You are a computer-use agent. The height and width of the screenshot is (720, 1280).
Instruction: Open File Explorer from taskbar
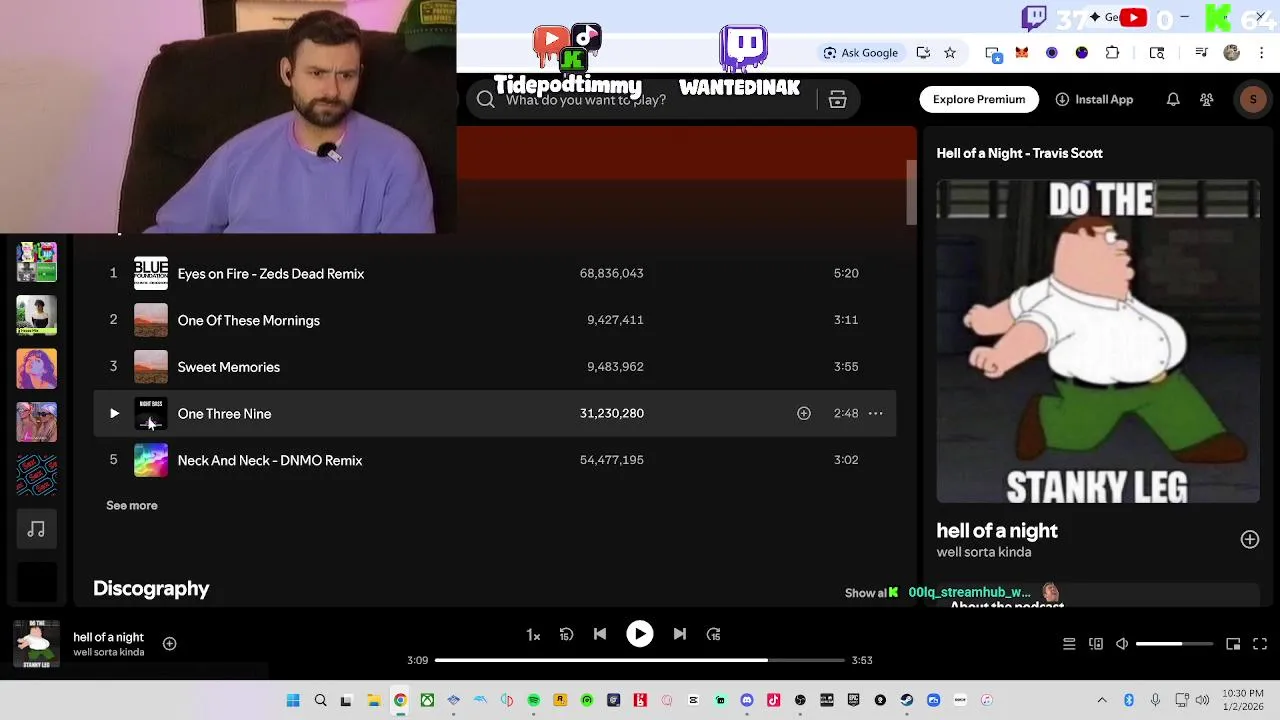point(373,700)
